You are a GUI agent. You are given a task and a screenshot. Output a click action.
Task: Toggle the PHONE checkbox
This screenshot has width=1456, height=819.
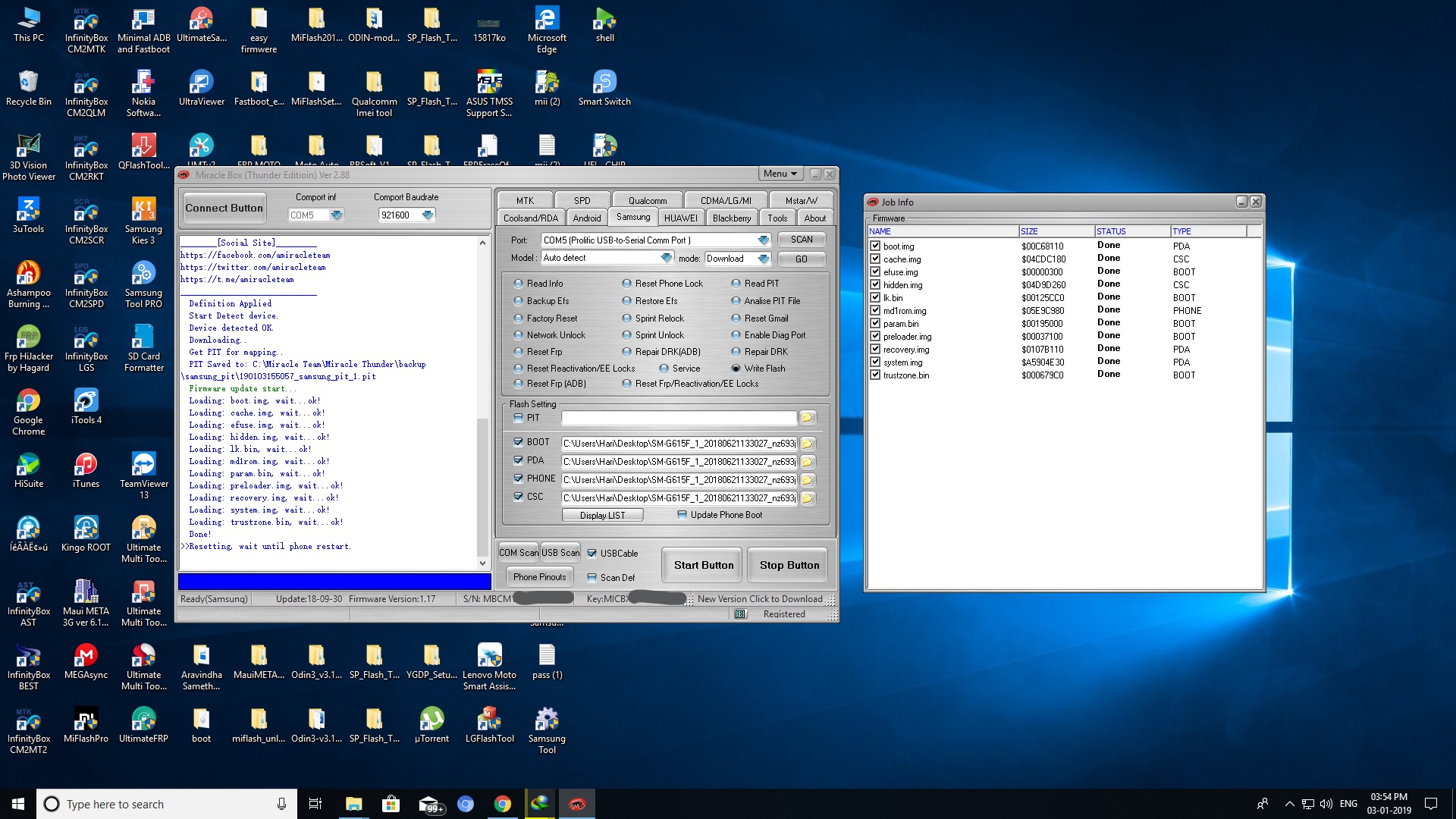click(519, 479)
